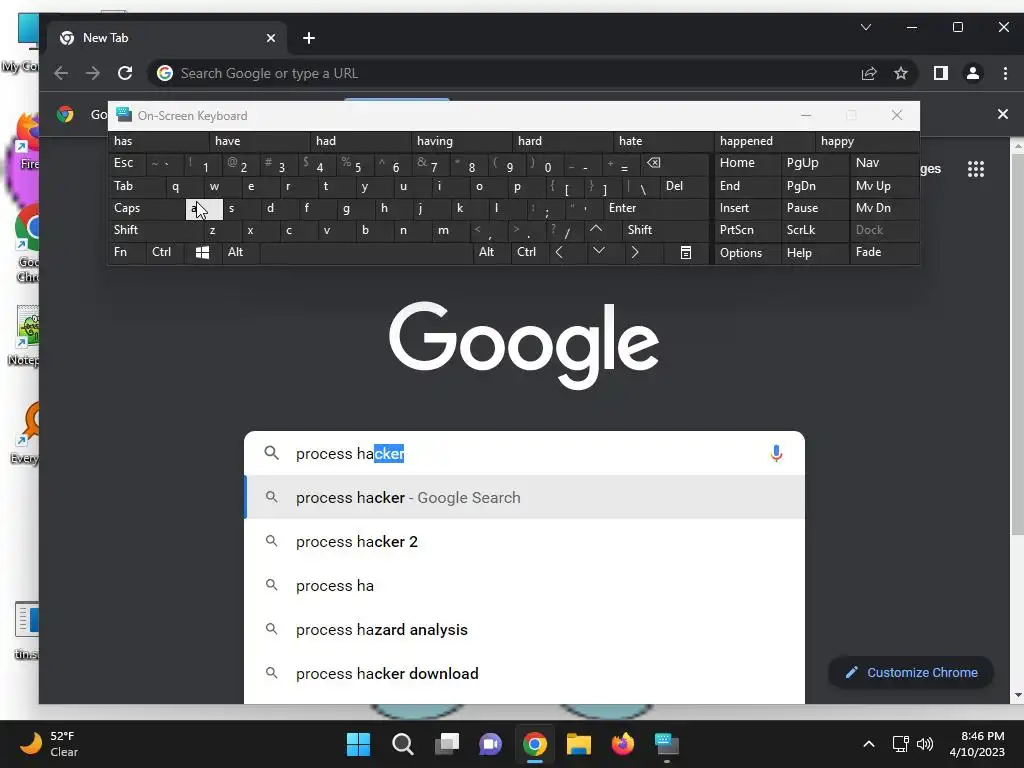The height and width of the screenshot is (768, 1024).
Task: Share this page via the share icon
Action: (x=869, y=73)
